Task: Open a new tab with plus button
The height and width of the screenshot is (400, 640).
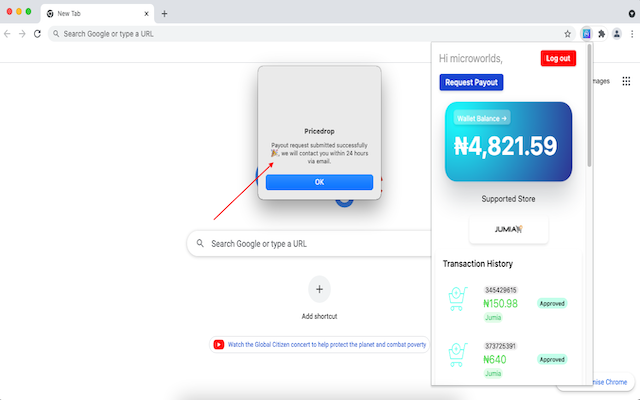Action: [164, 13]
